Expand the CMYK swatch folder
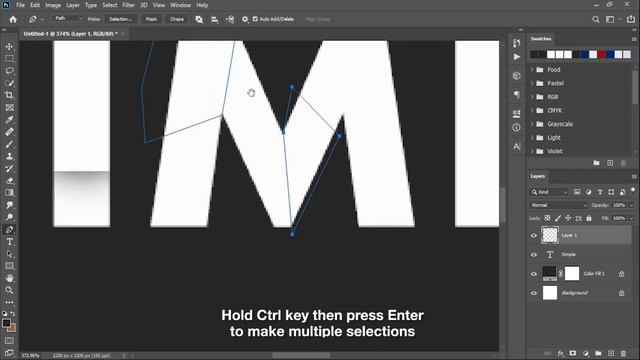The height and width of the screenshot is (360, 640). pyautogui.click(x=532, y=111)
